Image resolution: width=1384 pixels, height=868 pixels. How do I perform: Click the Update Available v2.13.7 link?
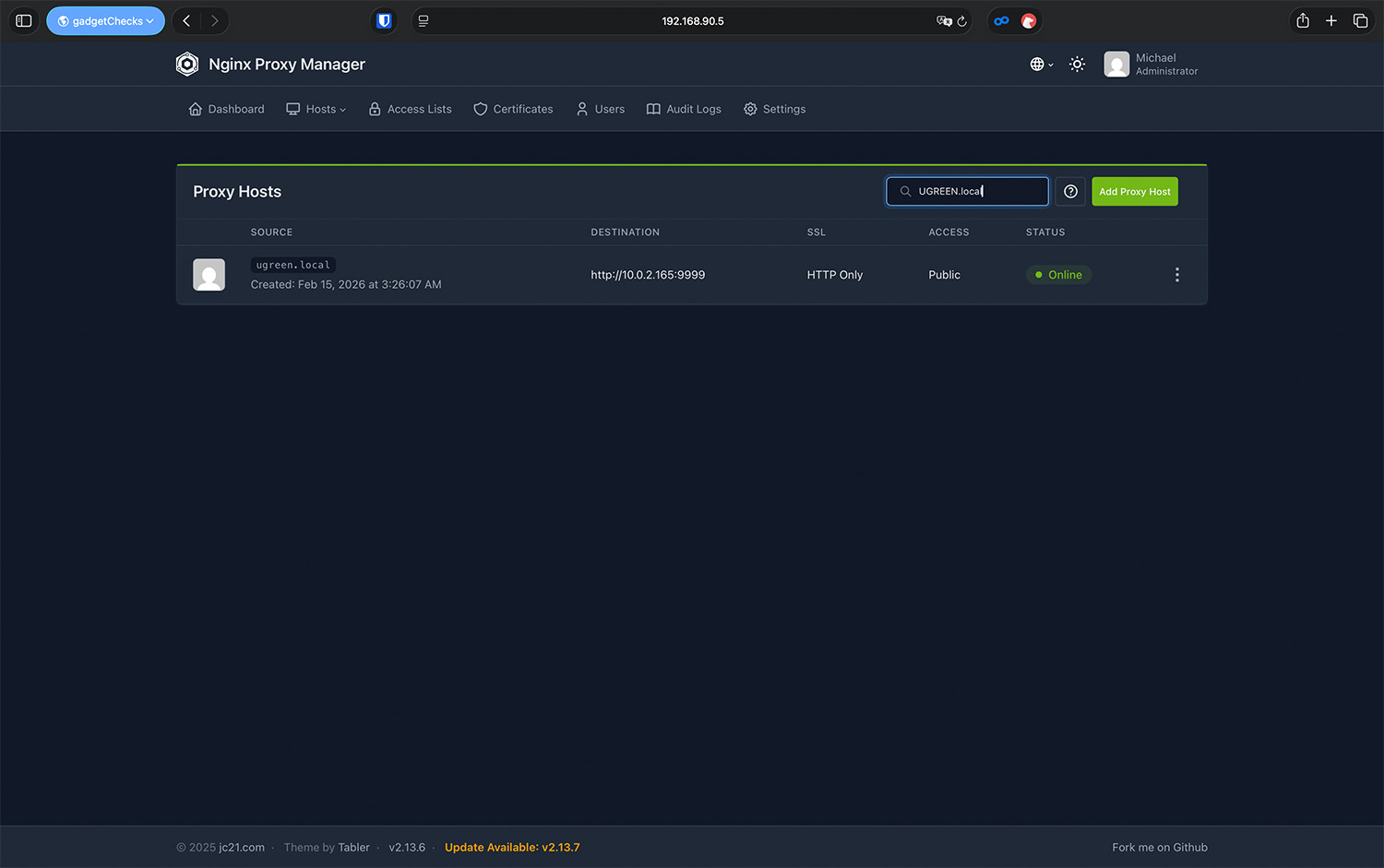coord(512,848)
